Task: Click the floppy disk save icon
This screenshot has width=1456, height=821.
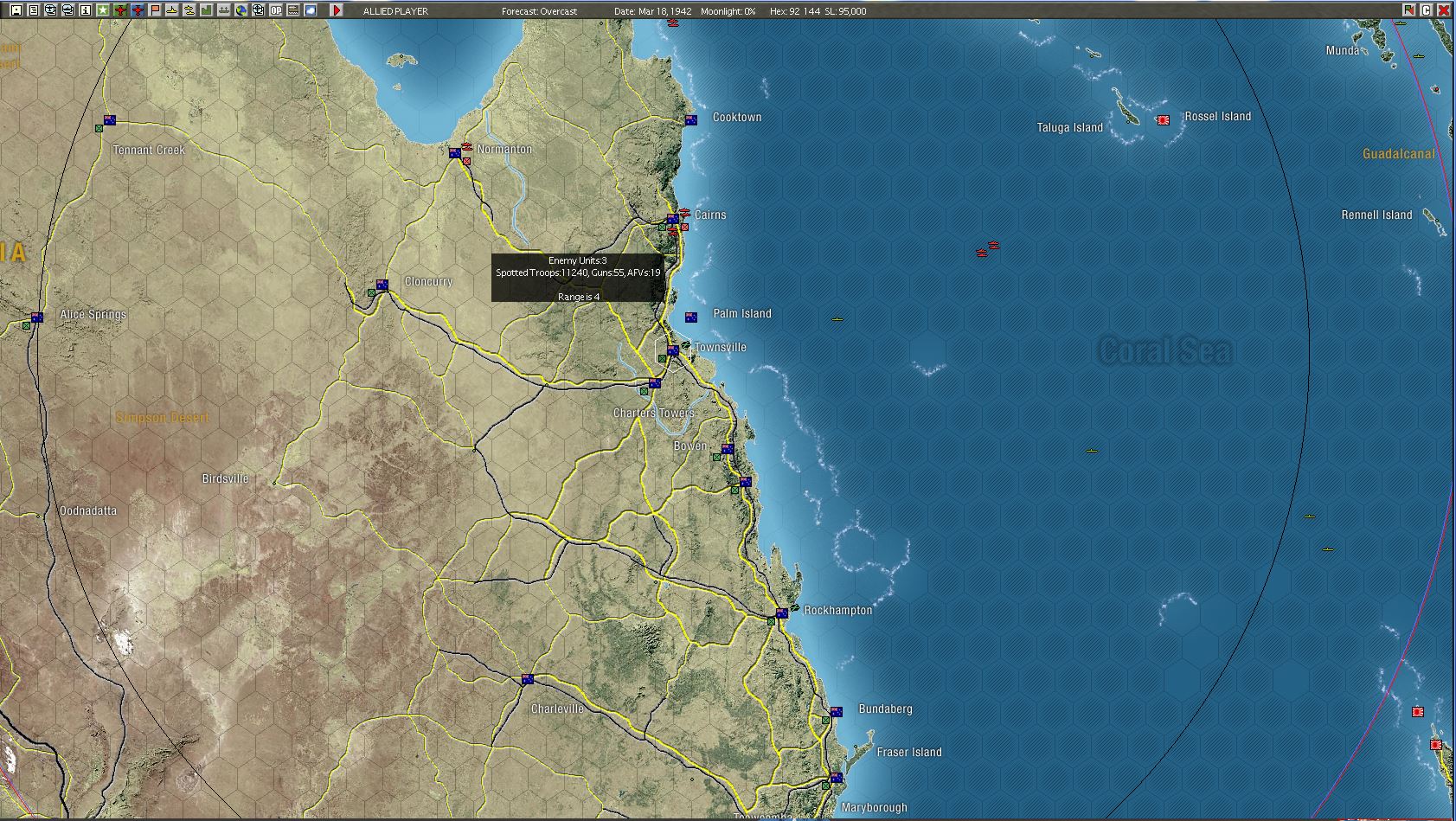Action: click(x=16, y=10)
